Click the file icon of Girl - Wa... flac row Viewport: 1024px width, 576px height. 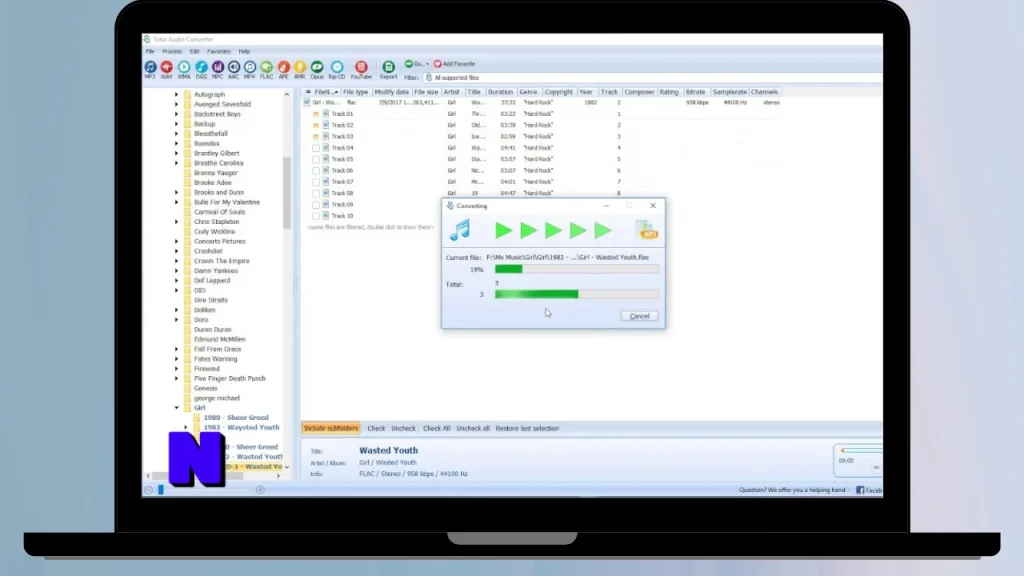[x=307, y=103]
